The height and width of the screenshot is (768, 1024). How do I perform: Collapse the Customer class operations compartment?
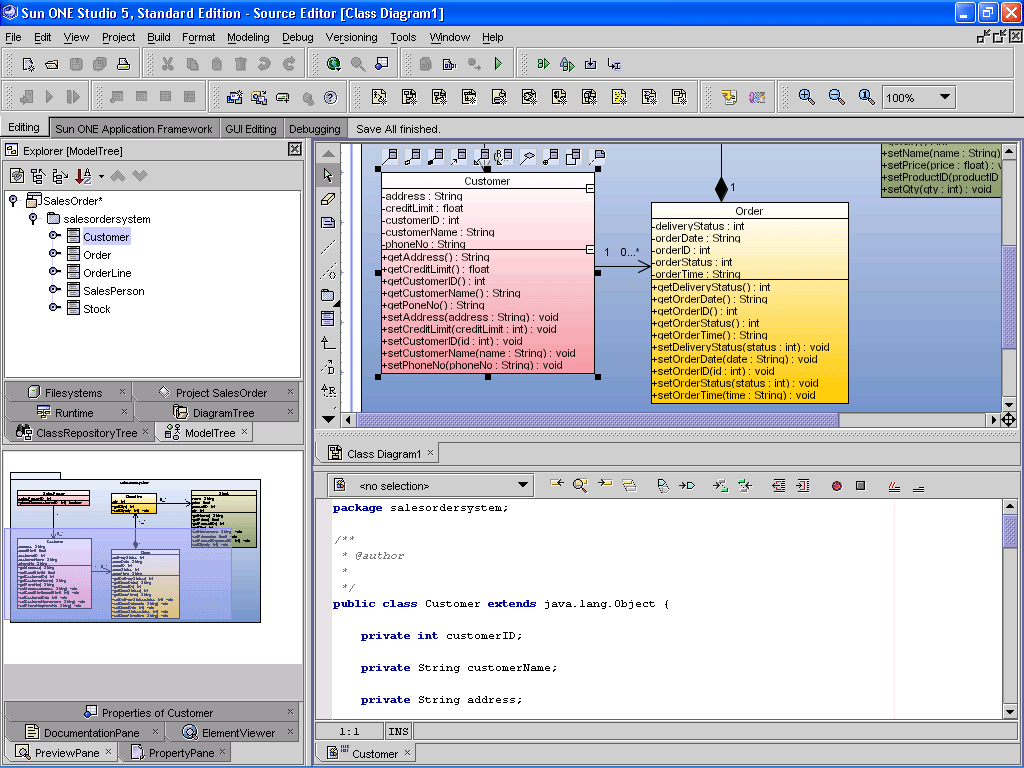coord(590,249)
